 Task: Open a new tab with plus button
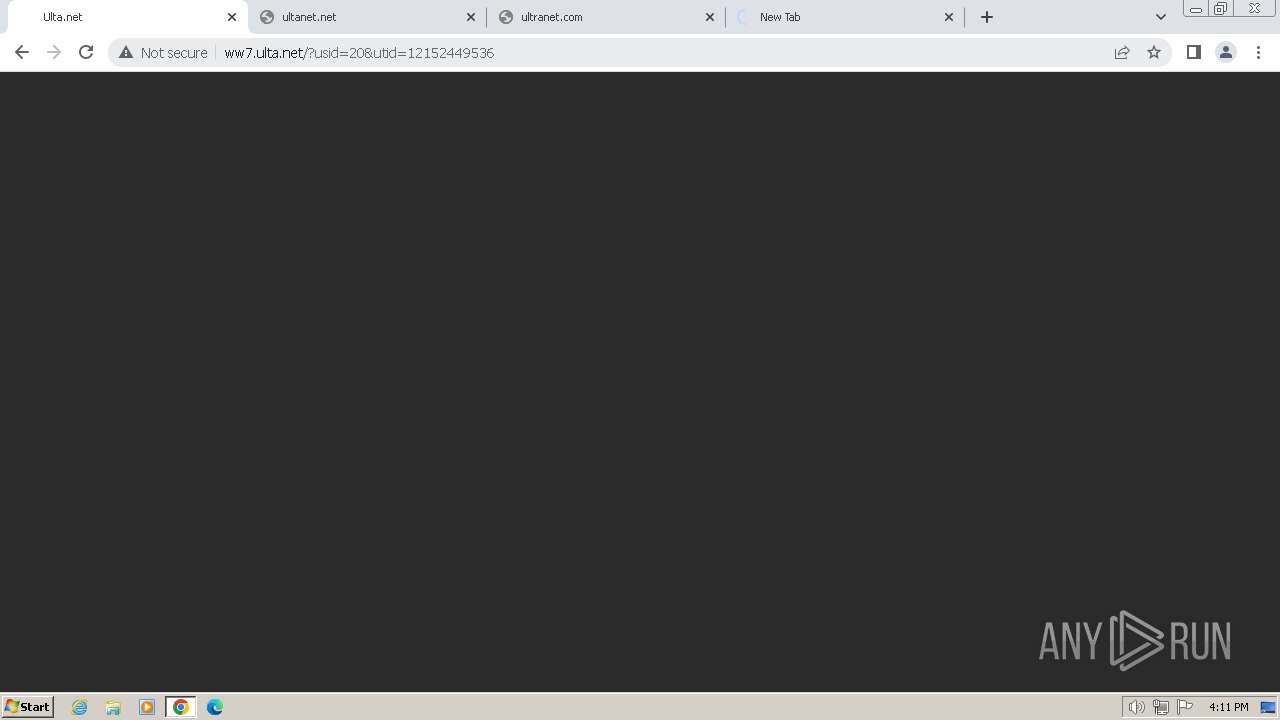click(987, 17)
